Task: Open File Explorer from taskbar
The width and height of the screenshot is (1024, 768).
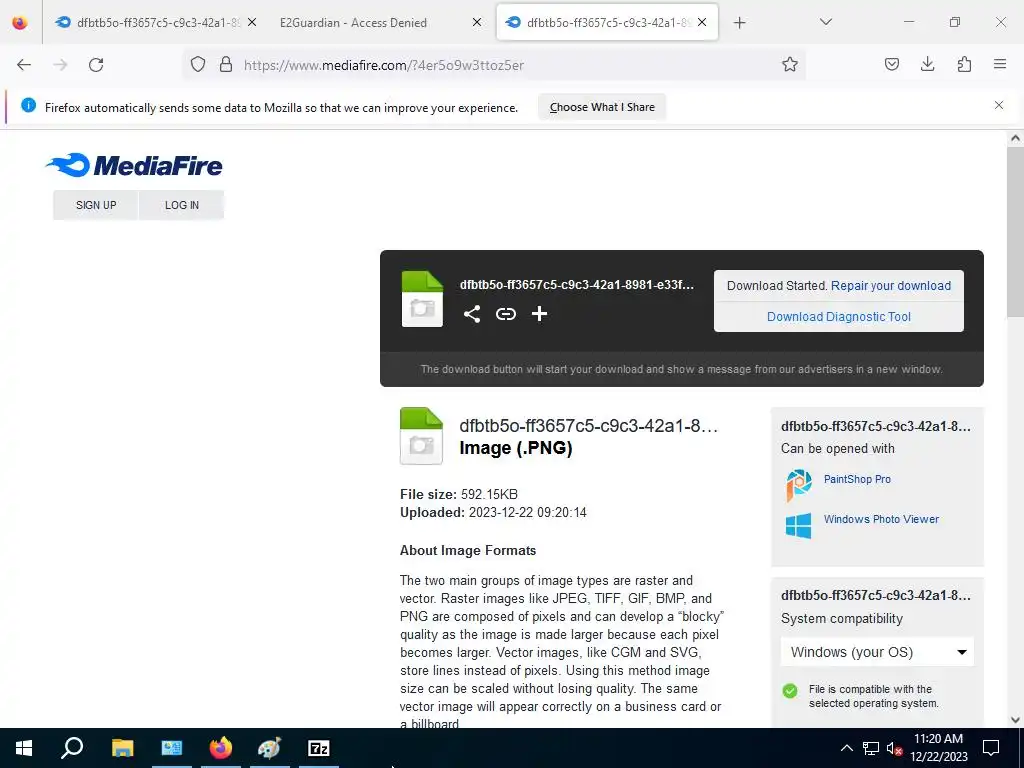Action: 122,748
